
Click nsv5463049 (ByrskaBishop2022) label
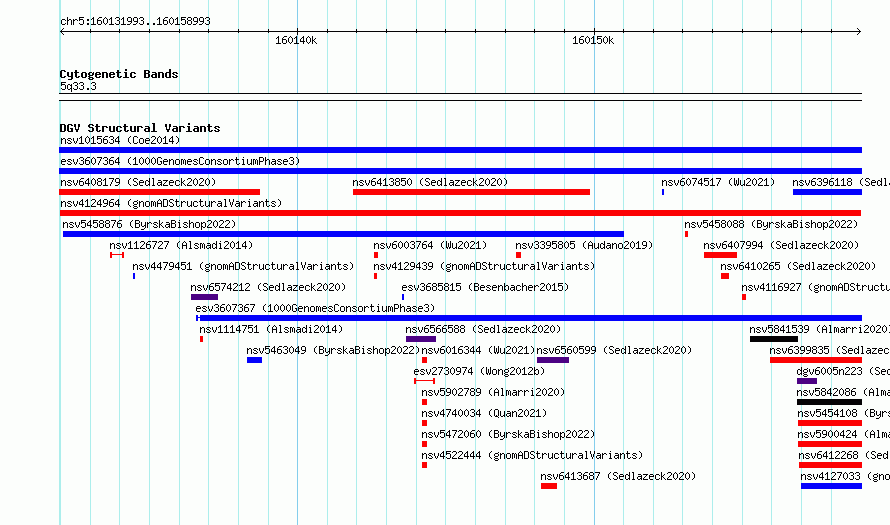click(x=333, y=350)
